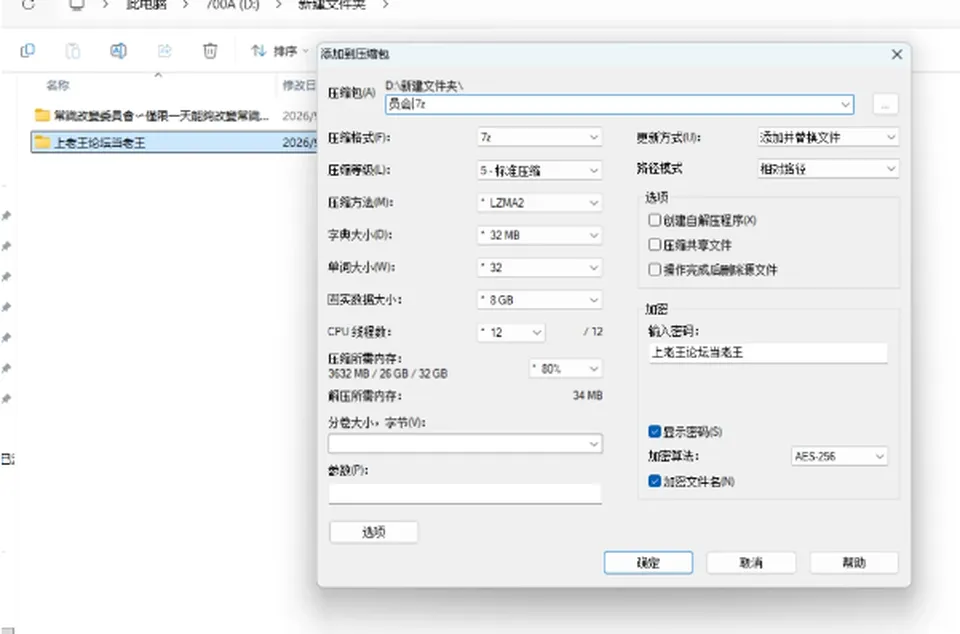Image resolution: width=960 pixels, height=634 pixels.
Task: Disable the 加密文件名 checkbox
Action: (654, 481)
